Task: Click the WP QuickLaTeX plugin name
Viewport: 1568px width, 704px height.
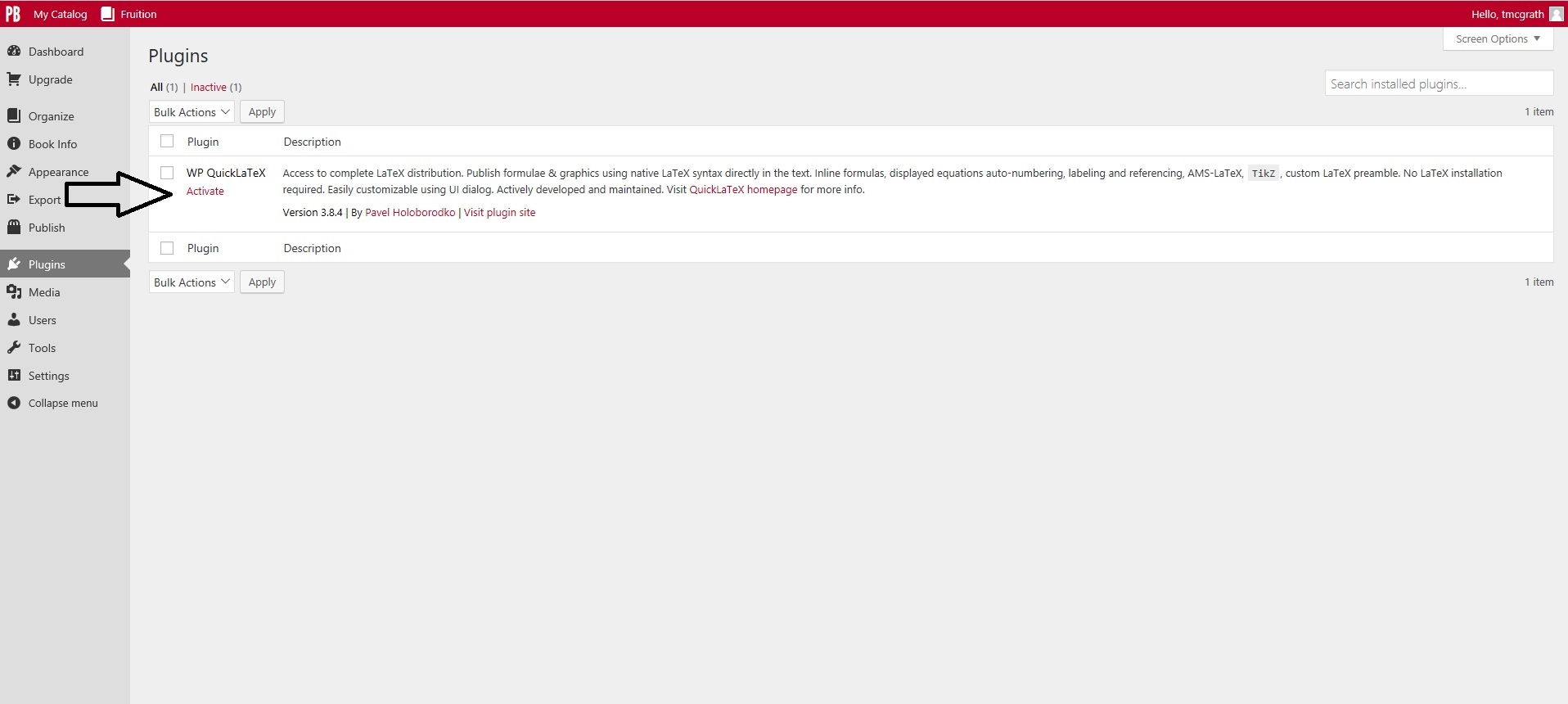Action: coord(226,173)
